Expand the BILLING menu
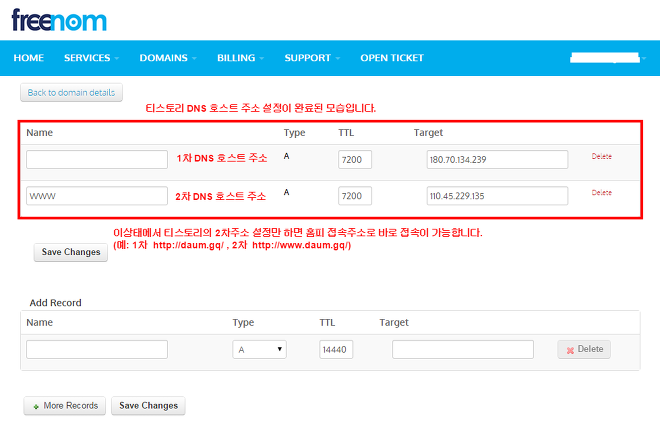 click(x=240, y=58)
